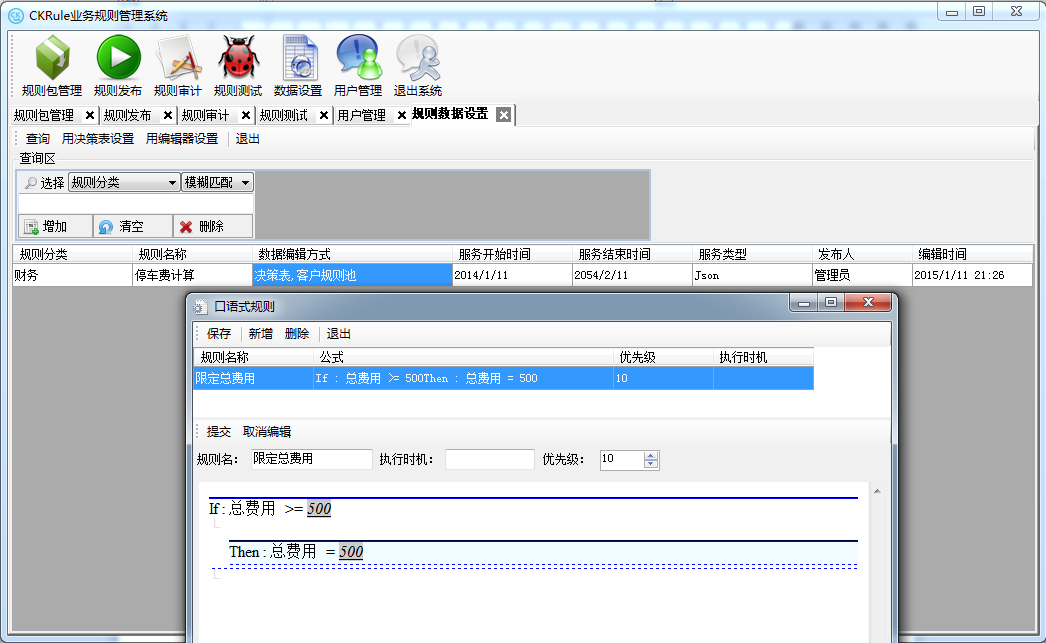Switch to 用户管理 tab
The width and height of the screenshot is (1046, 643).
pyautogui.click(x=362, y=115)
